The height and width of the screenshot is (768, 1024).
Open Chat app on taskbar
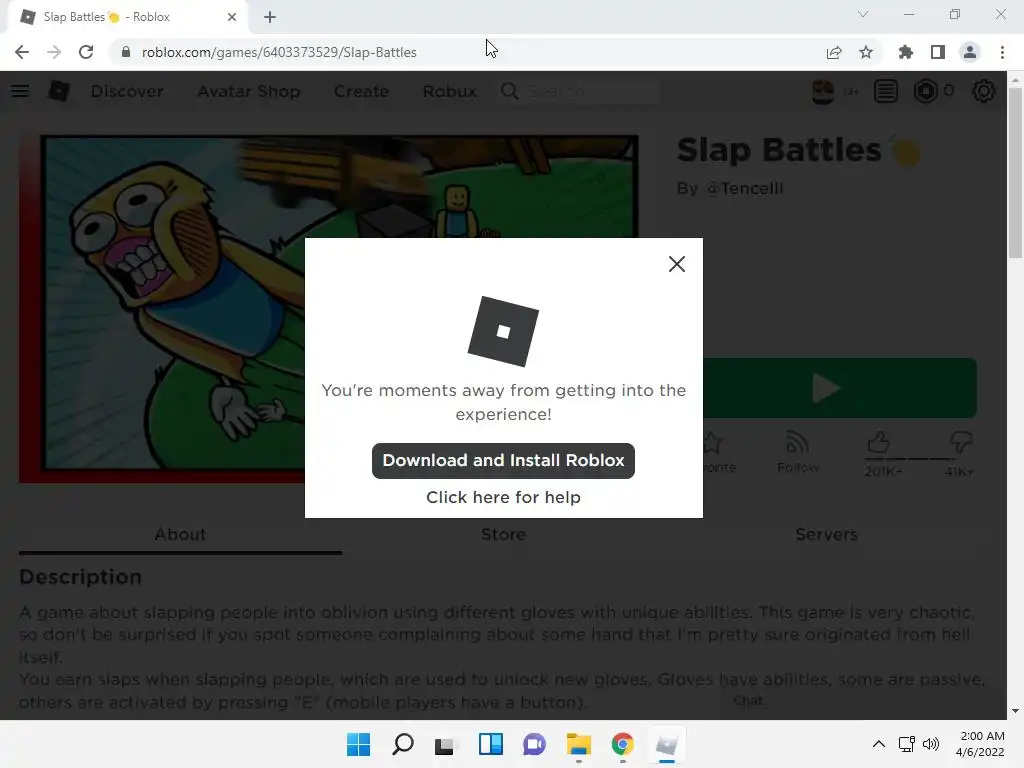534,744
